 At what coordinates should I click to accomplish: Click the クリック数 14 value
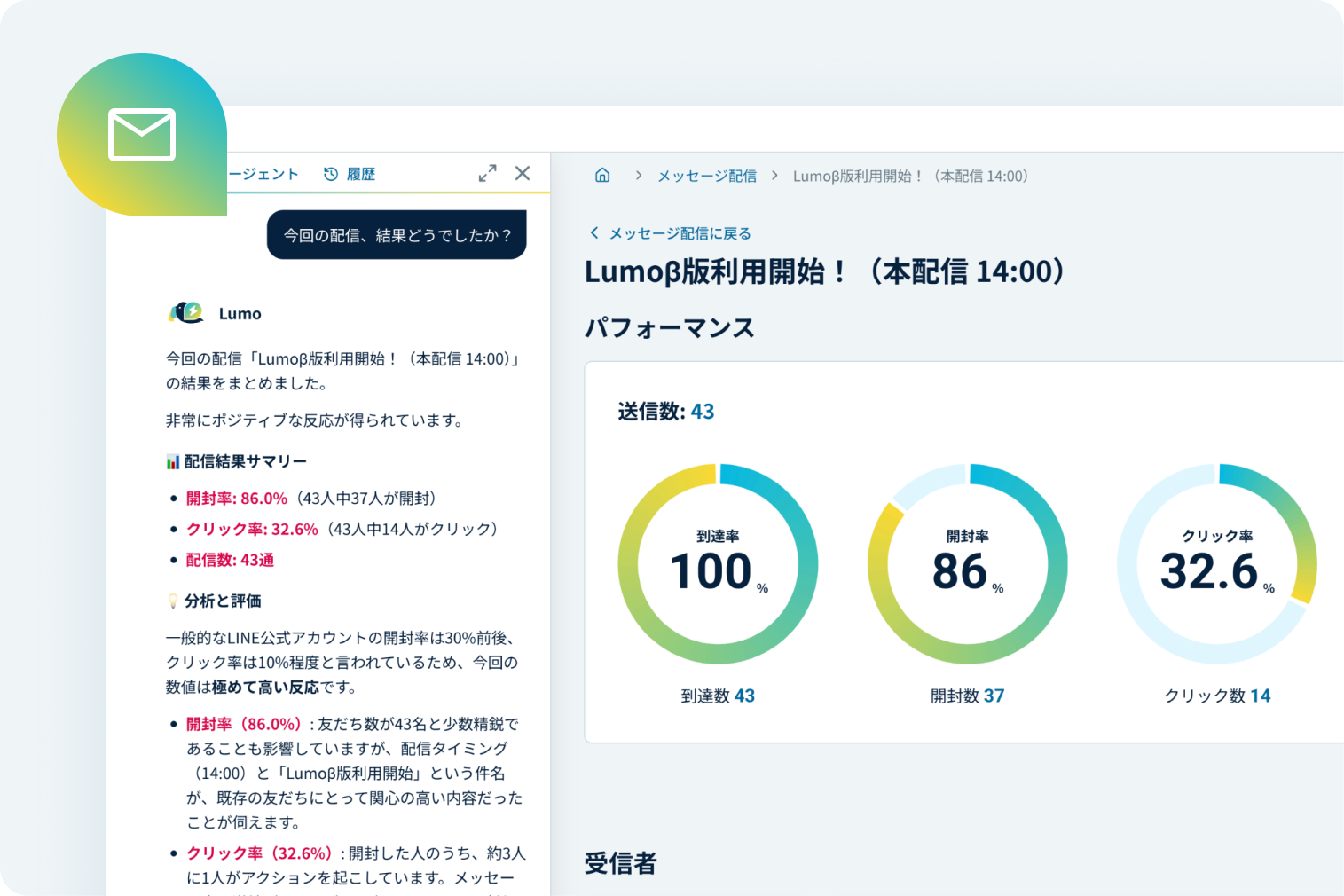pos(1217,696)
